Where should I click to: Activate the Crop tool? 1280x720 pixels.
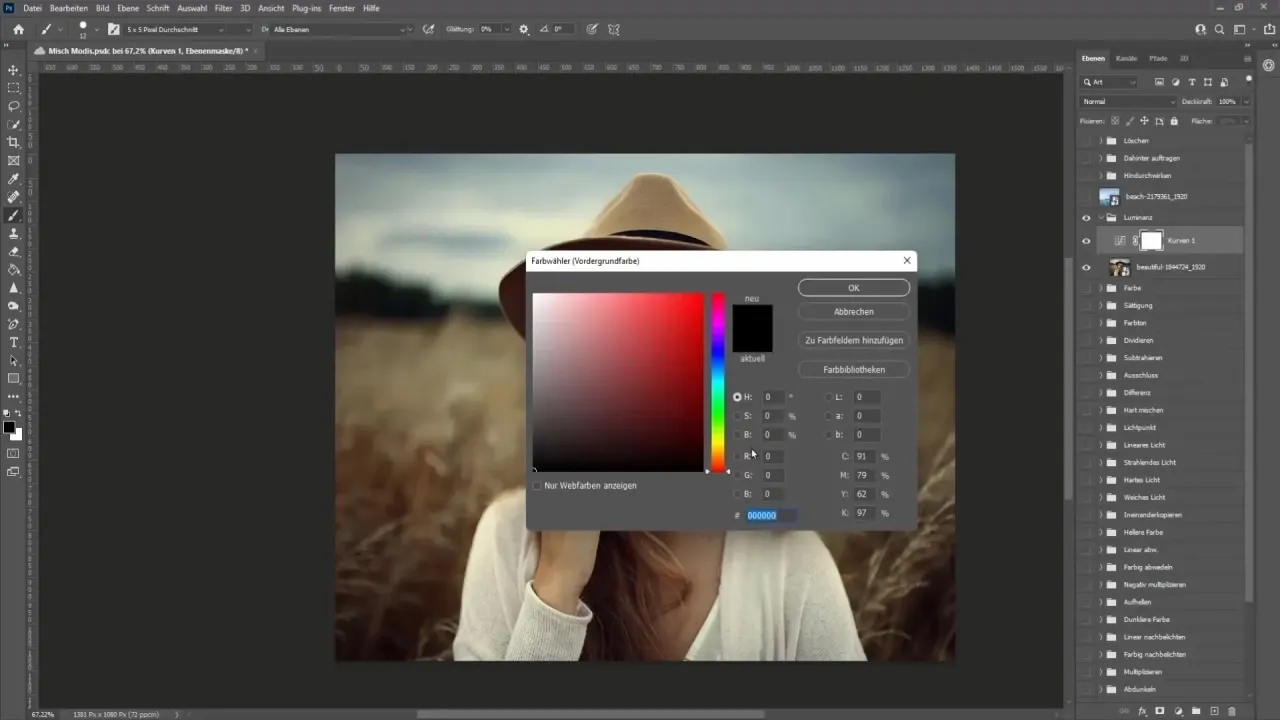point(12,142)
